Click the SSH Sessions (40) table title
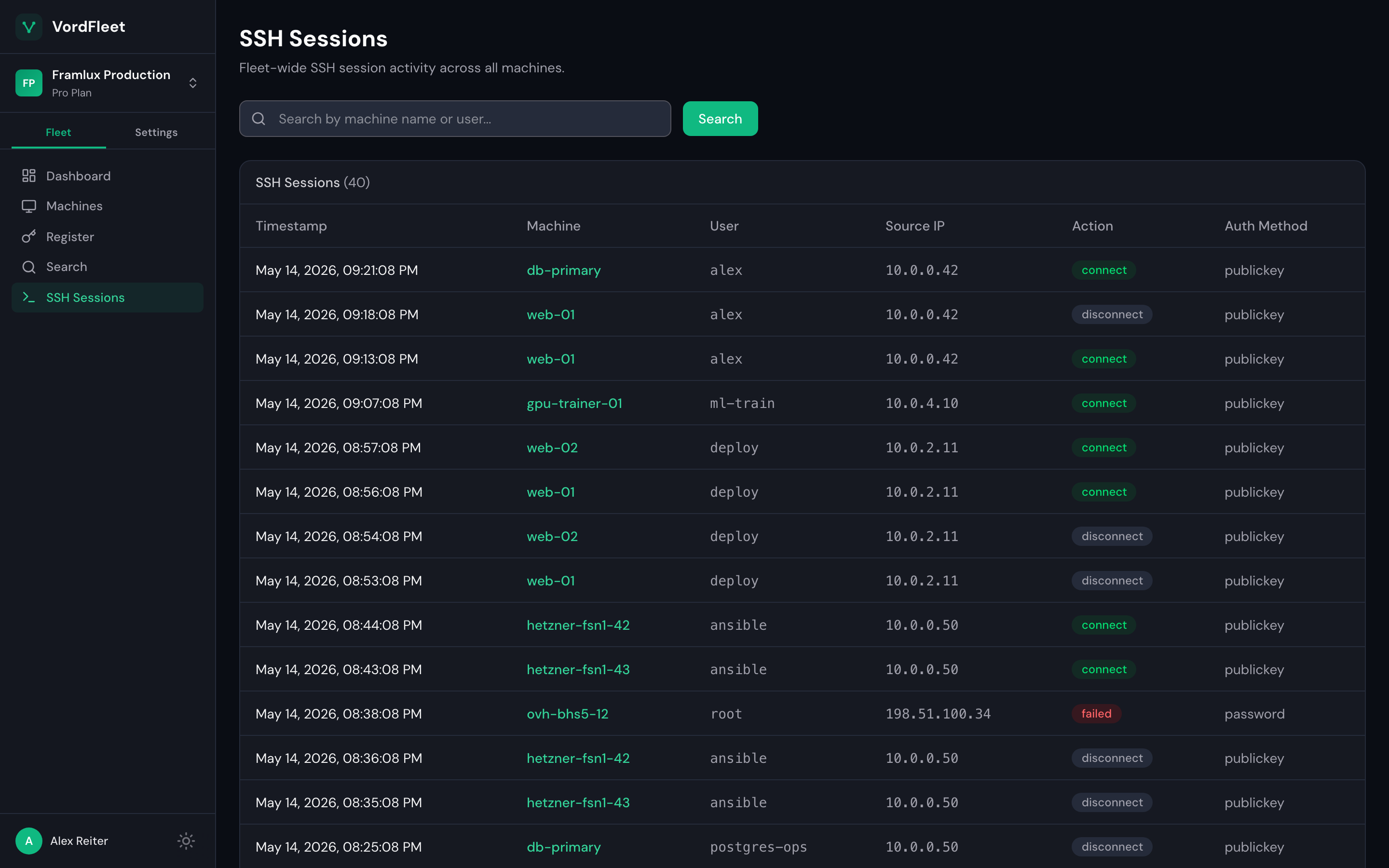The height and width of the screenshot is (868, 1389). pos(312,183)
